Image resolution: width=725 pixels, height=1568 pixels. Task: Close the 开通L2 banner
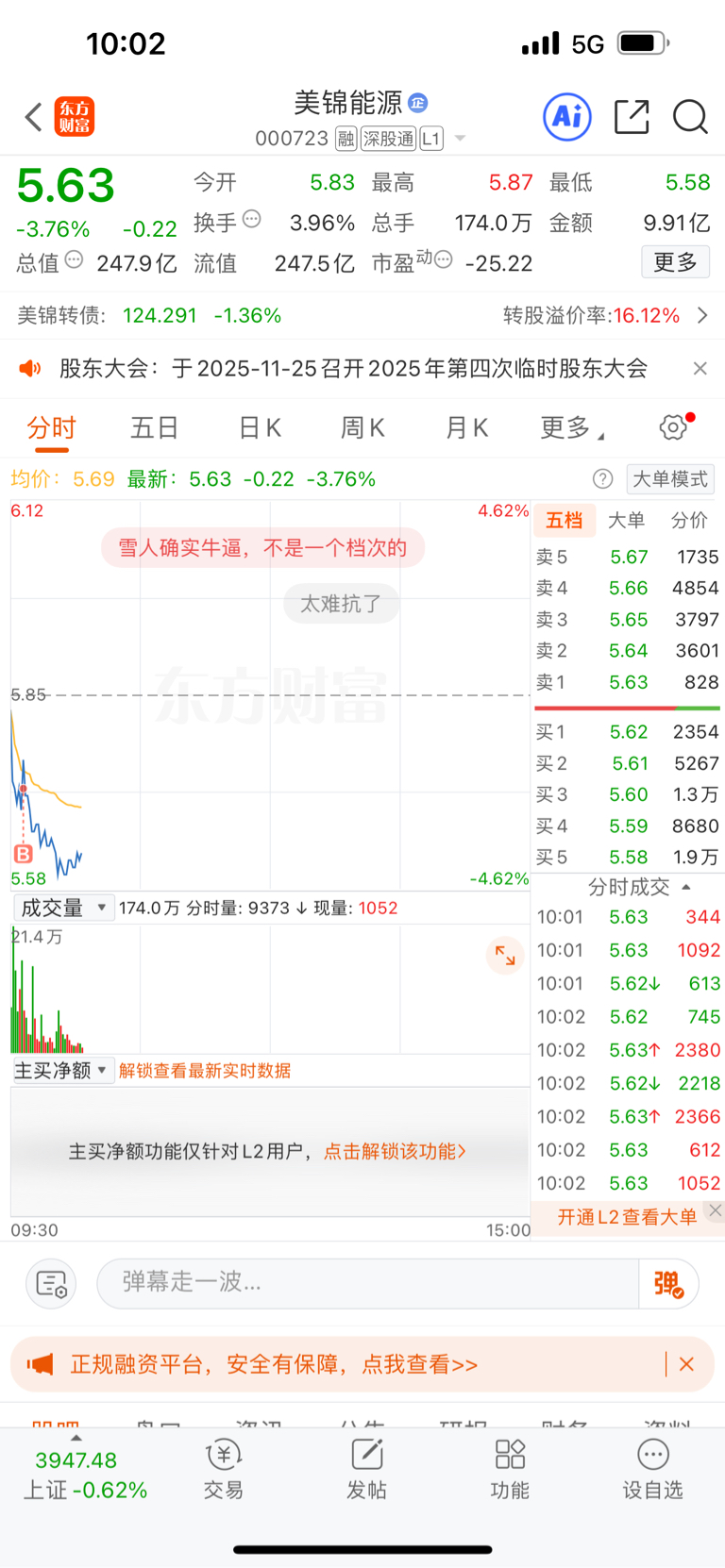(715, 1209)
